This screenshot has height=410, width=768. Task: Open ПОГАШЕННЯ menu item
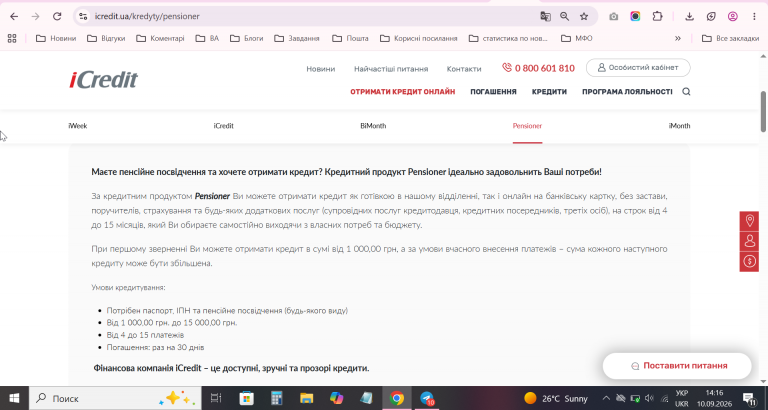click(493, 92)
